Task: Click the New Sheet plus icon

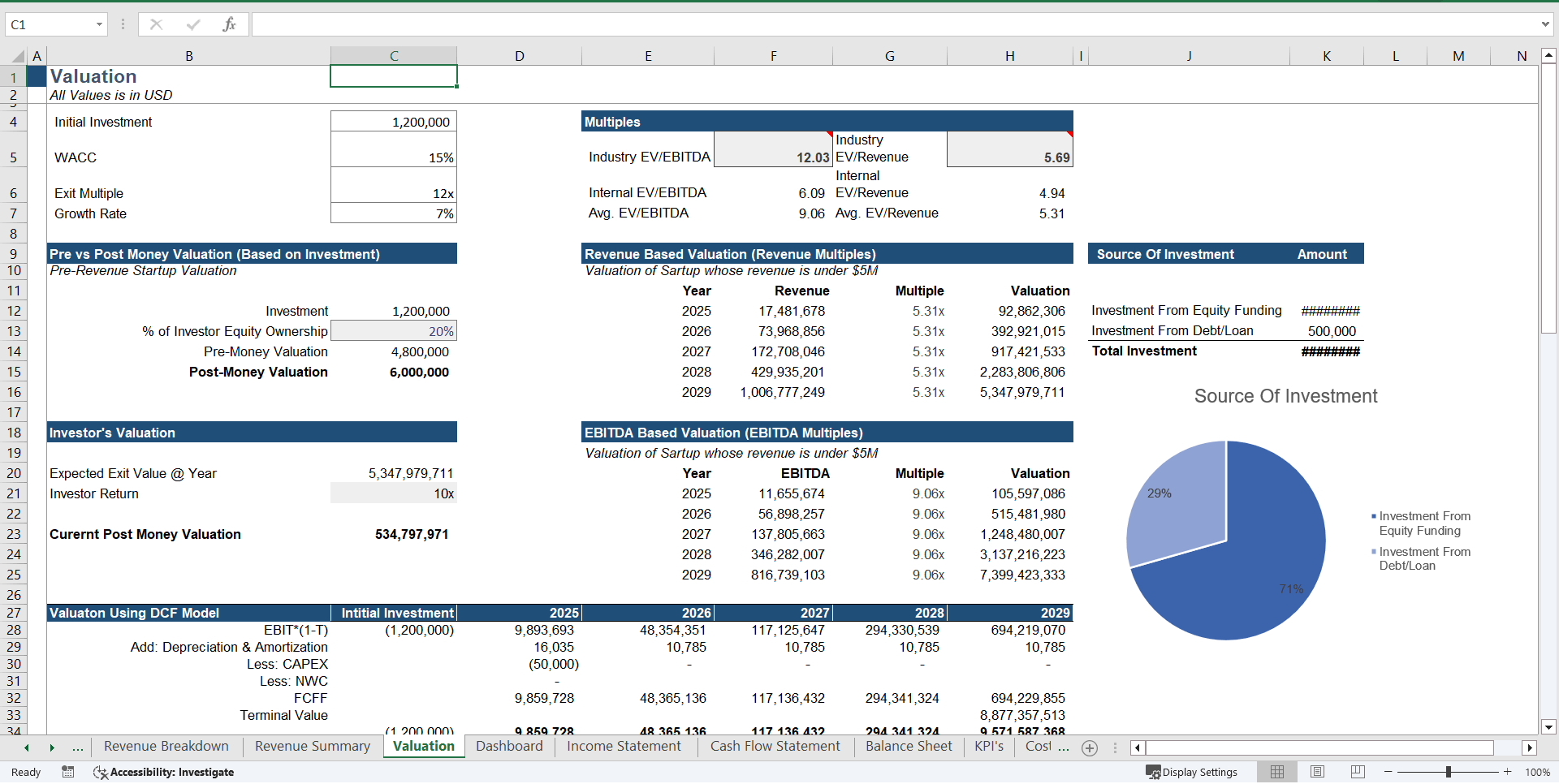Action: pos(1090,747)
